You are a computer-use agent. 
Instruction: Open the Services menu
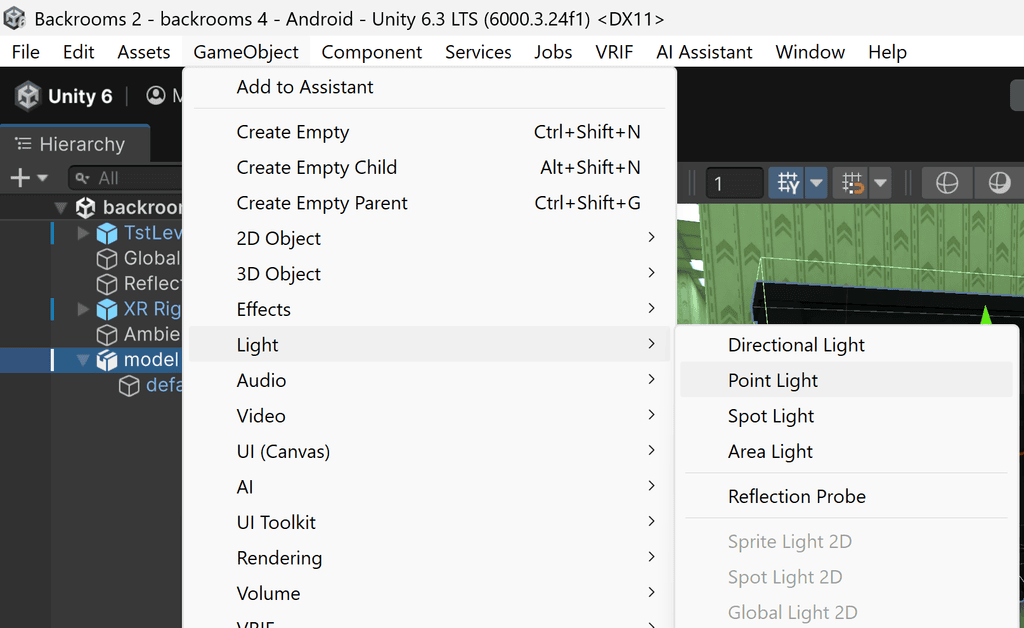(x=478, y=52)
